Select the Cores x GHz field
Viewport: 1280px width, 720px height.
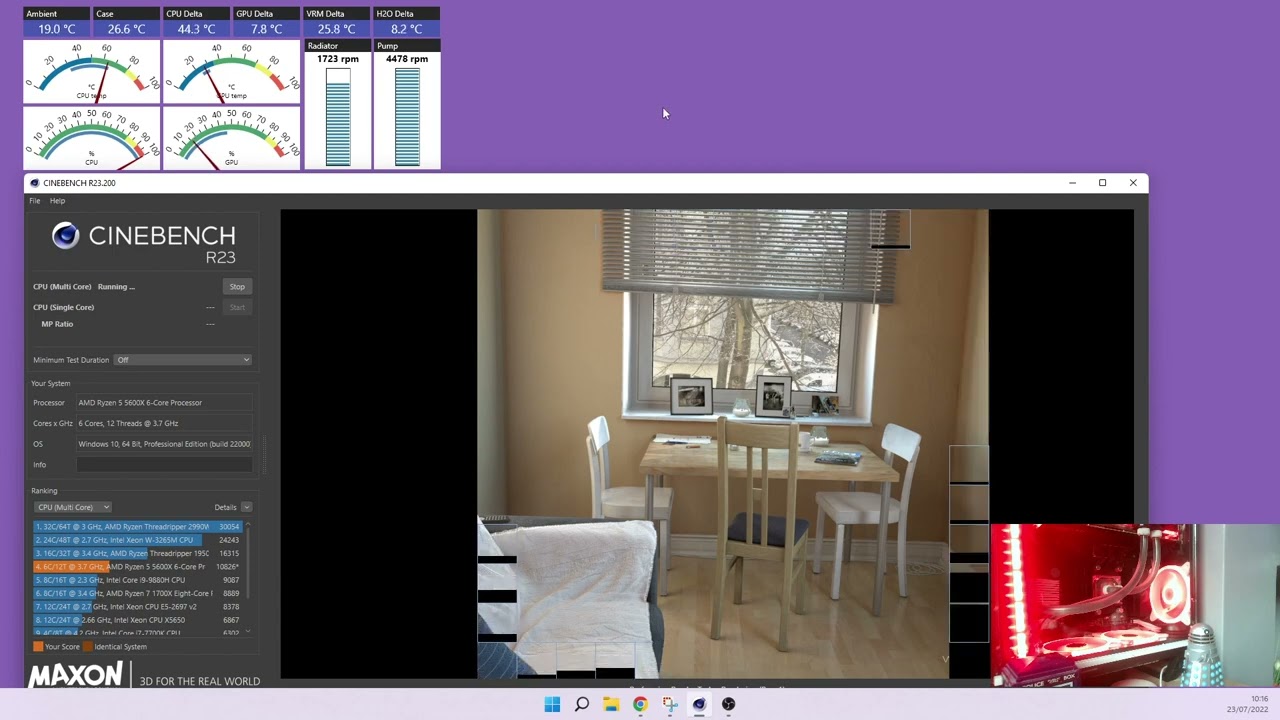coord(164,423)
